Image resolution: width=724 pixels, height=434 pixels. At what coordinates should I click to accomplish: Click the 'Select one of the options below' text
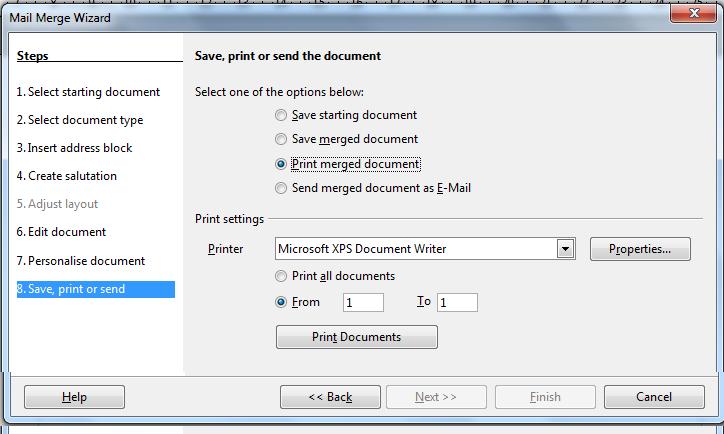point(279,92)
